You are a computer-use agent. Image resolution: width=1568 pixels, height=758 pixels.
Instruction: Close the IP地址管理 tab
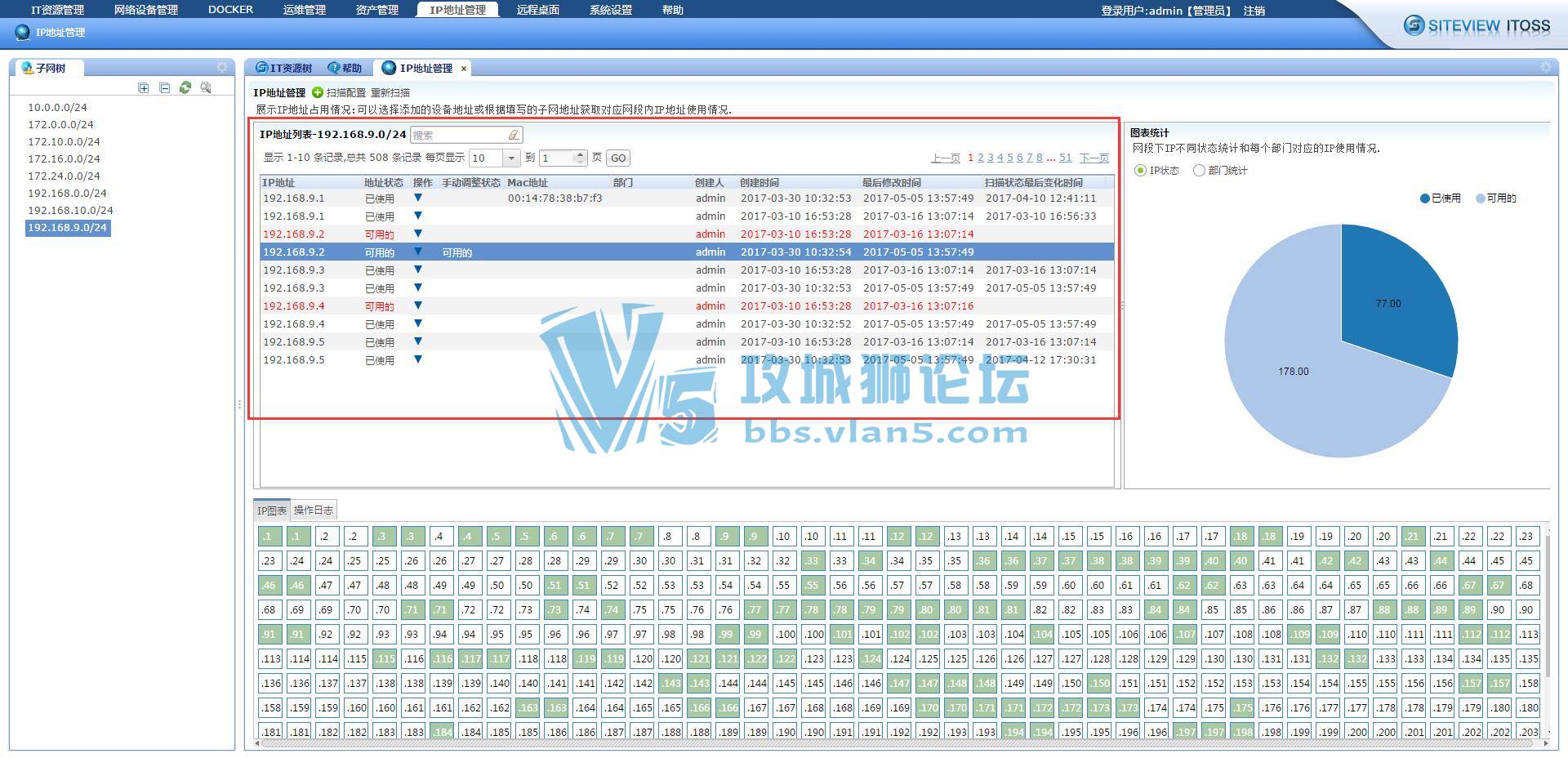pyautogui.click(x=464, y=69)
